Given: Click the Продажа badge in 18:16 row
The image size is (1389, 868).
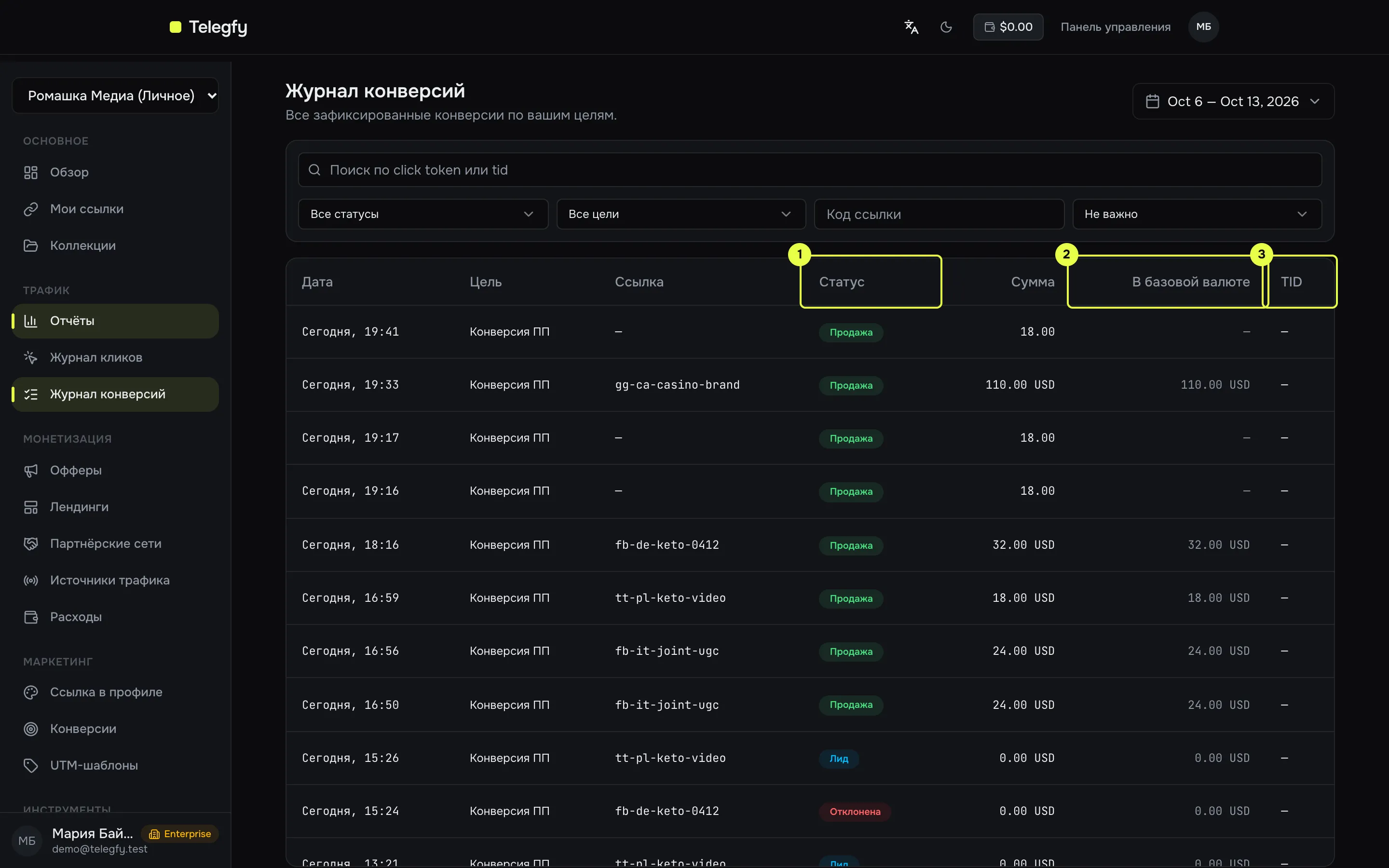Looking at the screenshot, I should point(851,545).
